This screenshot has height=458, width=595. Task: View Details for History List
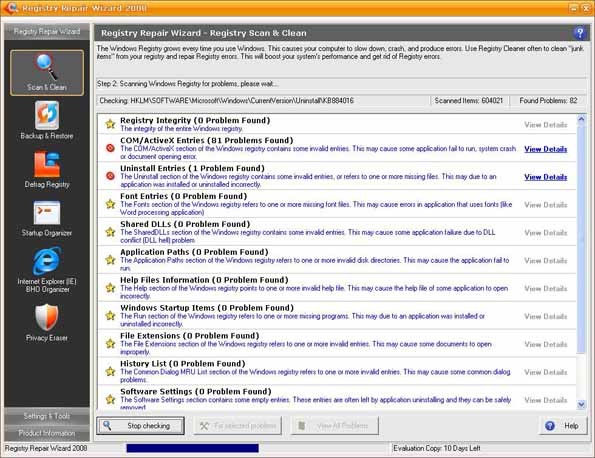click(546, 372)
